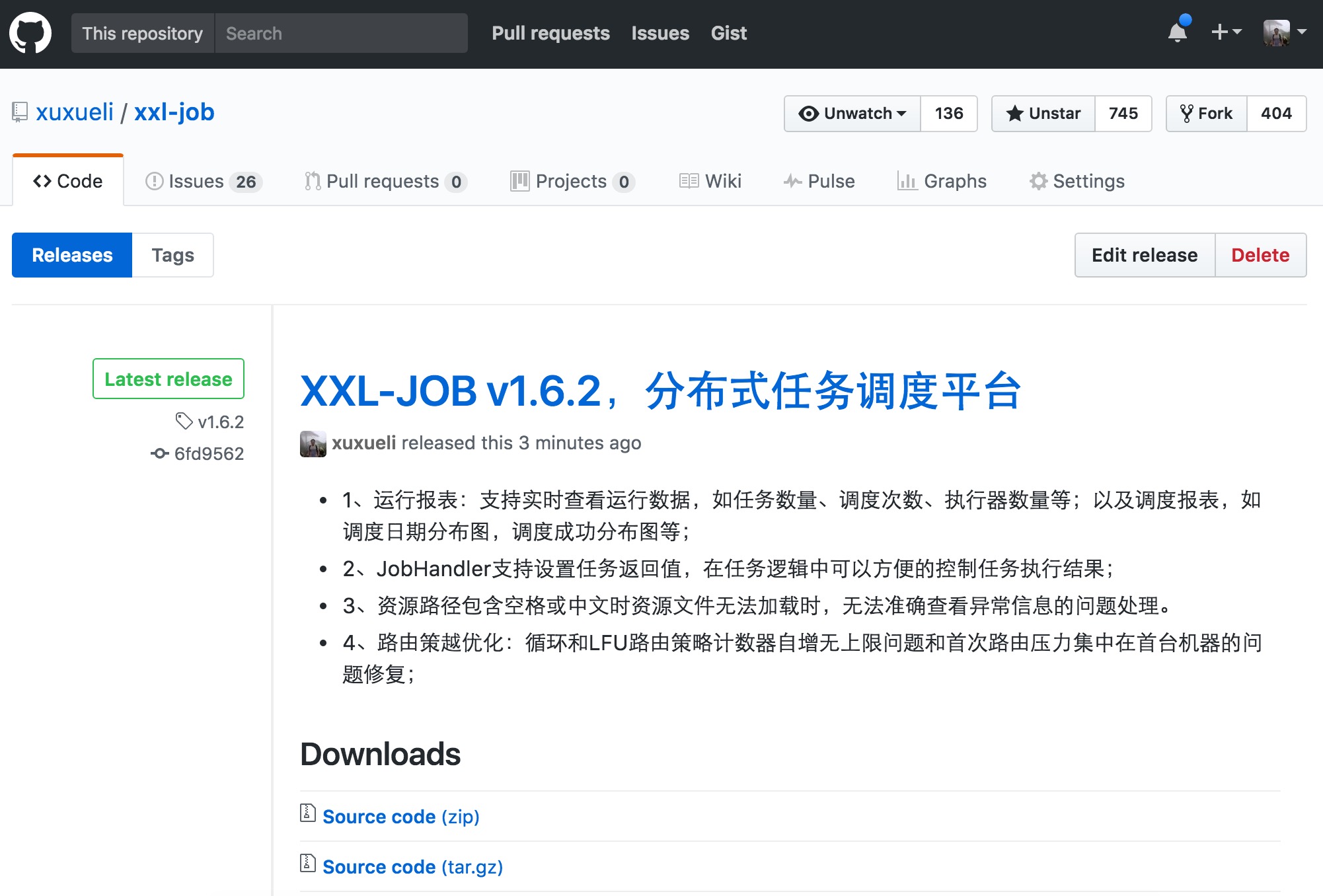This screenshot has height=896, width=1323.
Task: Fork the xxl-job repository
Action: click(x=1207, y=114)
